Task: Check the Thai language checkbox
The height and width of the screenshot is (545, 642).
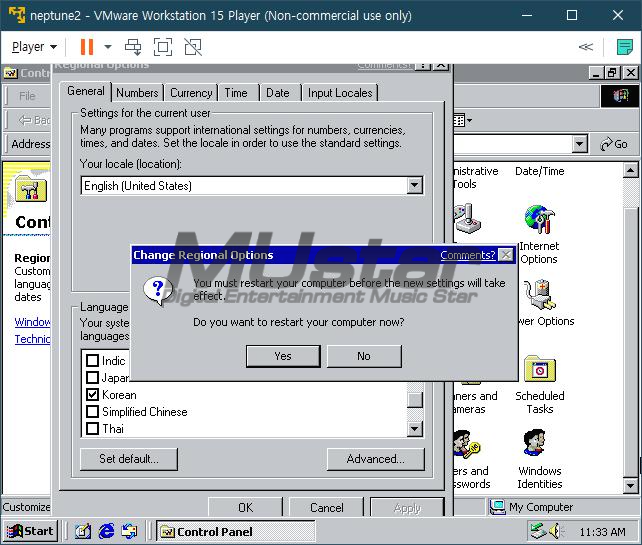Action: (x=93, y=428)
